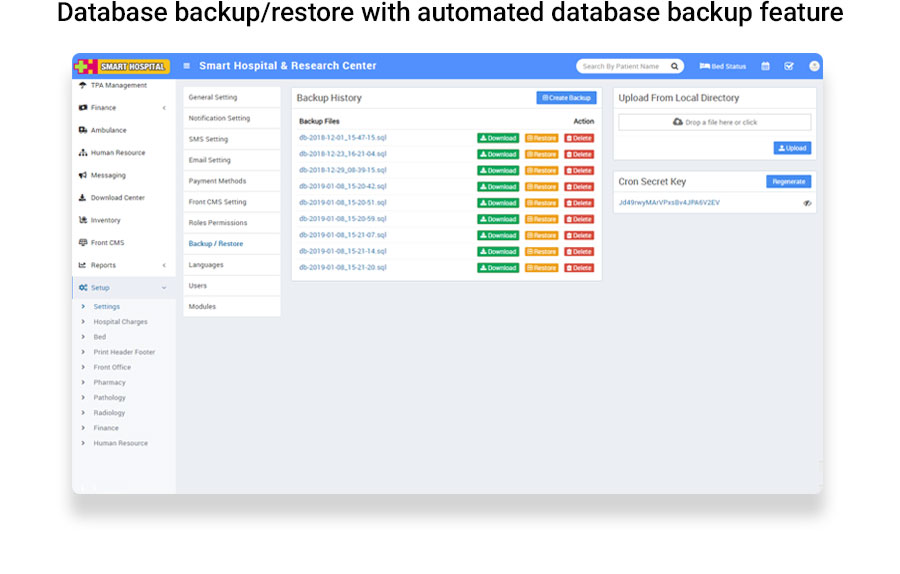Click the Regenerate cron key button
Image resolution: width=900 pixels, height=574 pixels.
click(x=788, y=182)
